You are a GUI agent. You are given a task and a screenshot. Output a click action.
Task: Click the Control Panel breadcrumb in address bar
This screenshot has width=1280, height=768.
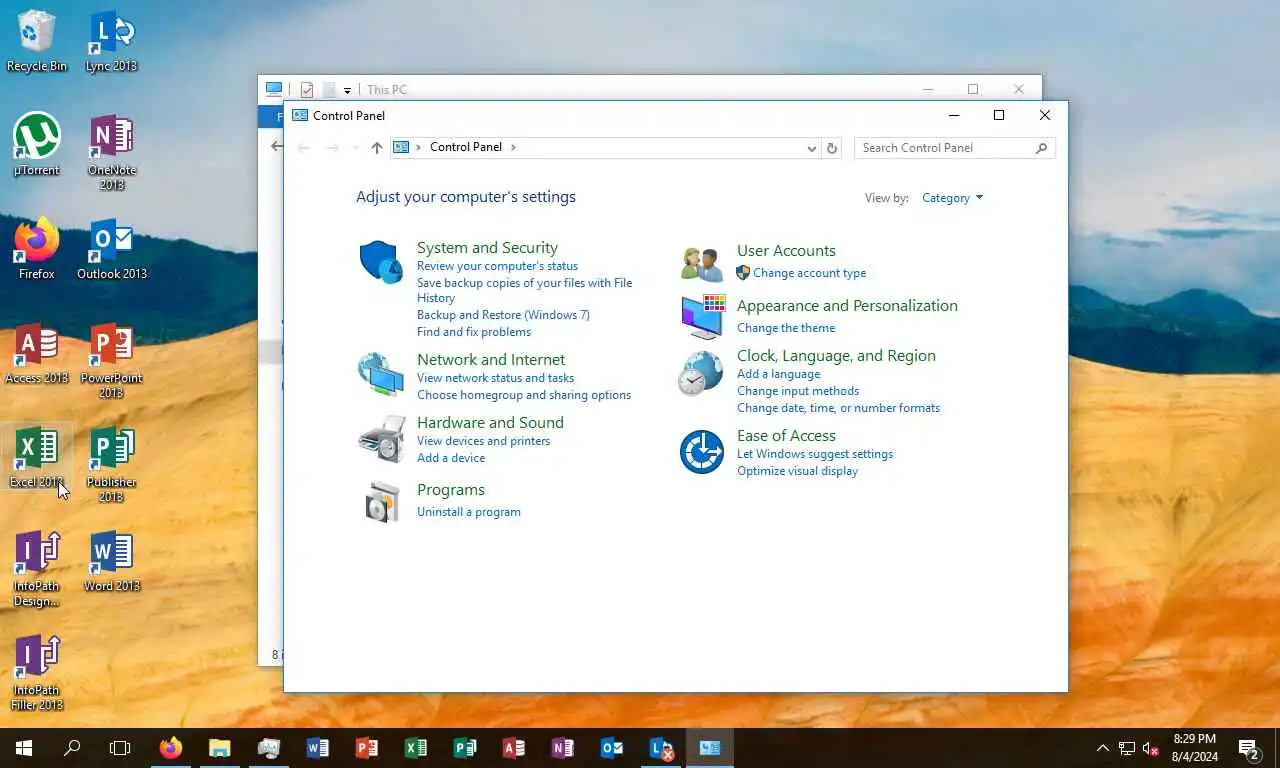coord(466,147)
